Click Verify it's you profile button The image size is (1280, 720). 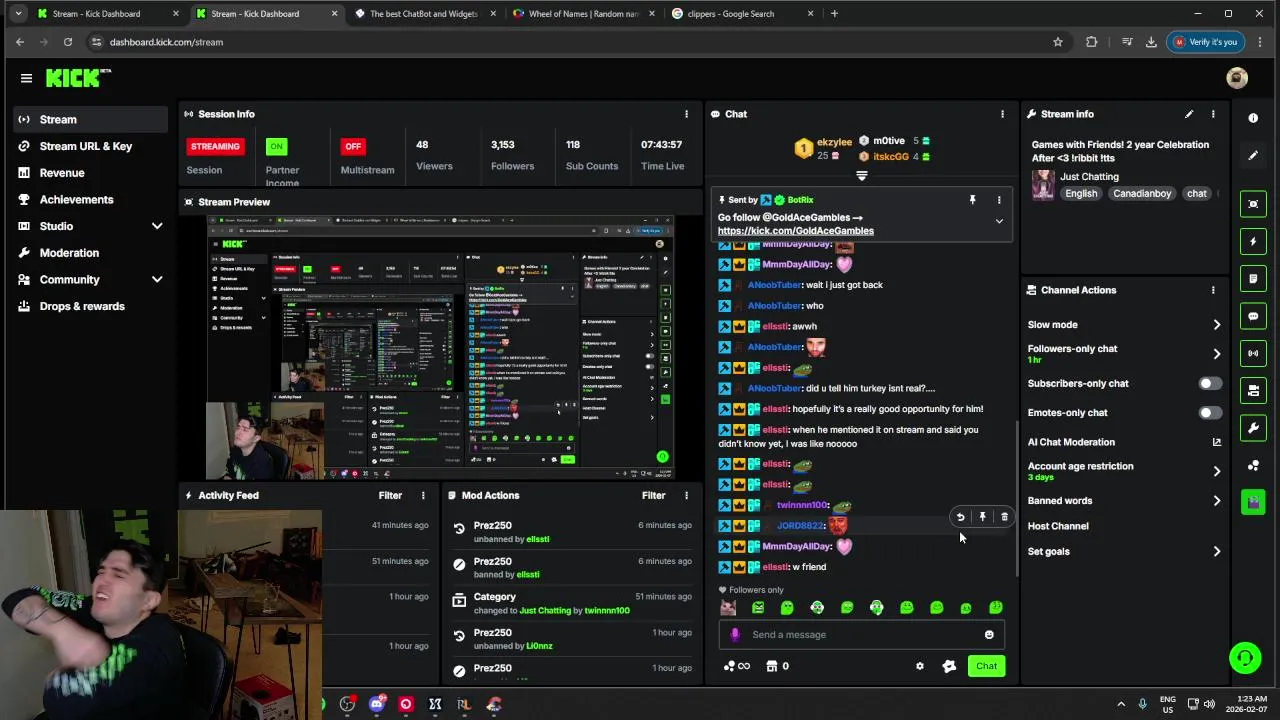[x=1205, y=42]
